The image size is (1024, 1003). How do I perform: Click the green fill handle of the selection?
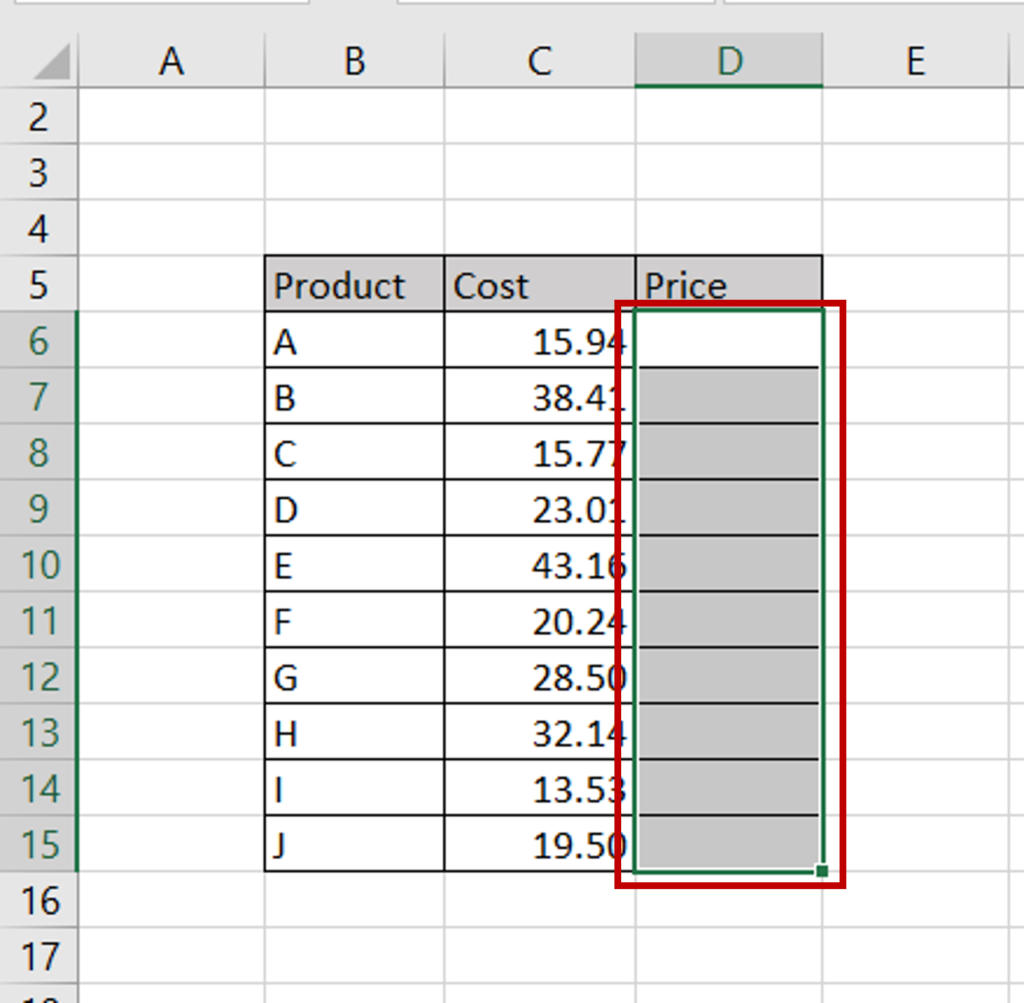click(822, 871)
